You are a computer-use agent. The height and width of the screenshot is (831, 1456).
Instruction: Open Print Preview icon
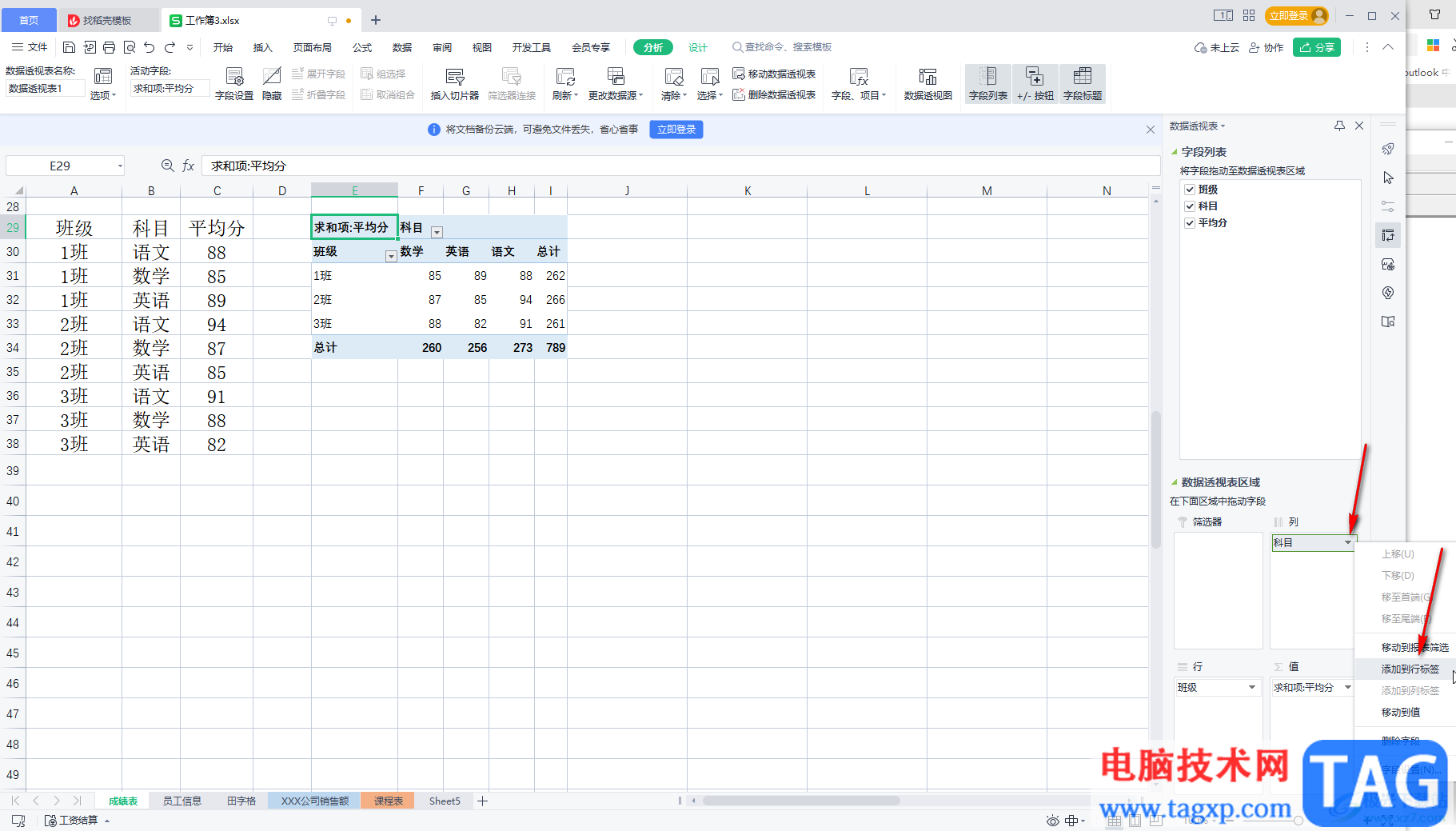(130, 47)
